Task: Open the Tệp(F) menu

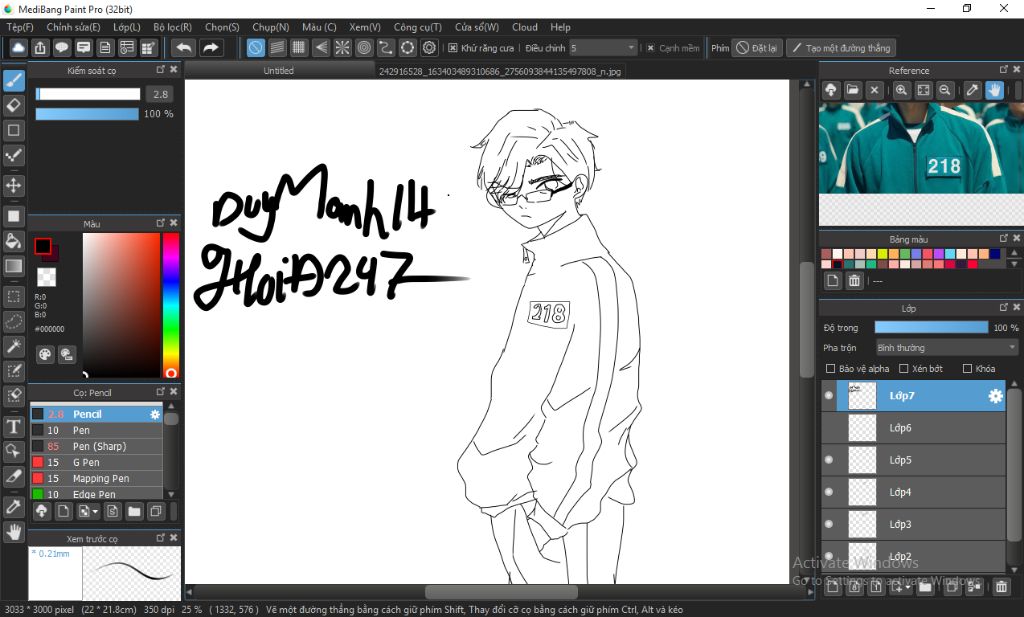Action: click(20, 27)
